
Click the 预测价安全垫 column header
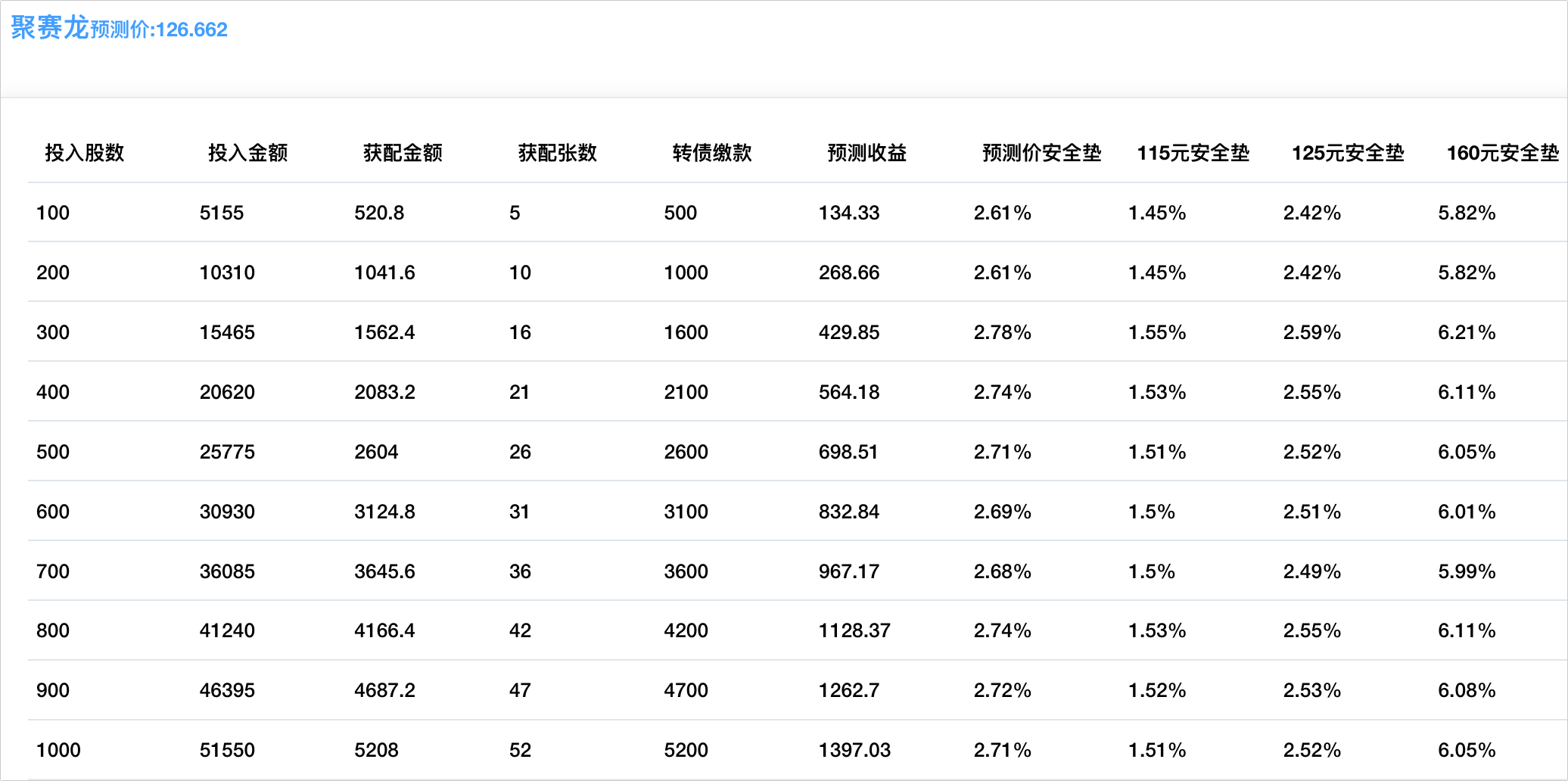[1041, 153]
